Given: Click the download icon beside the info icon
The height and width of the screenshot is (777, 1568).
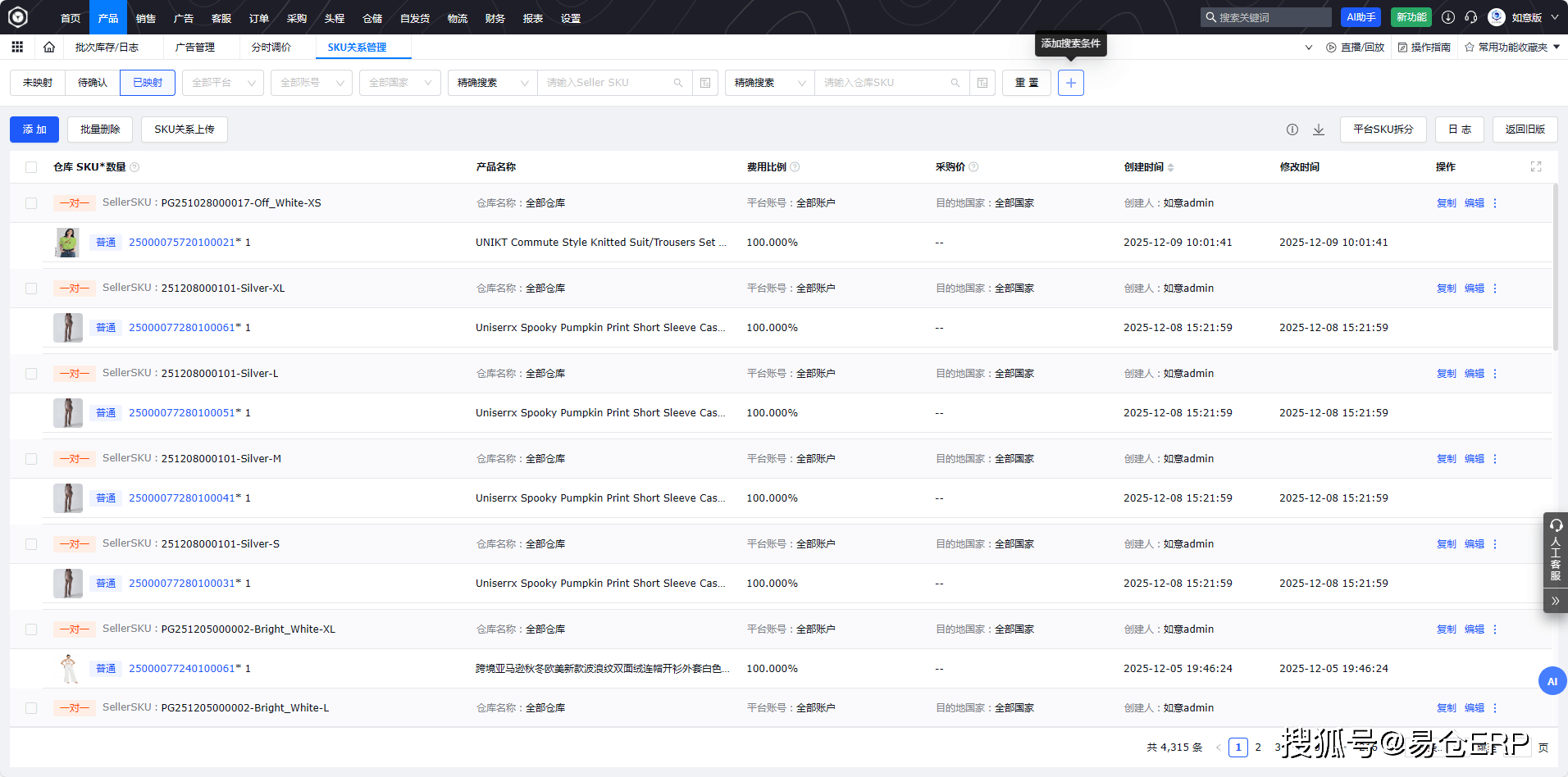Looking at the screenshot, I should (x=1319, y=129).
